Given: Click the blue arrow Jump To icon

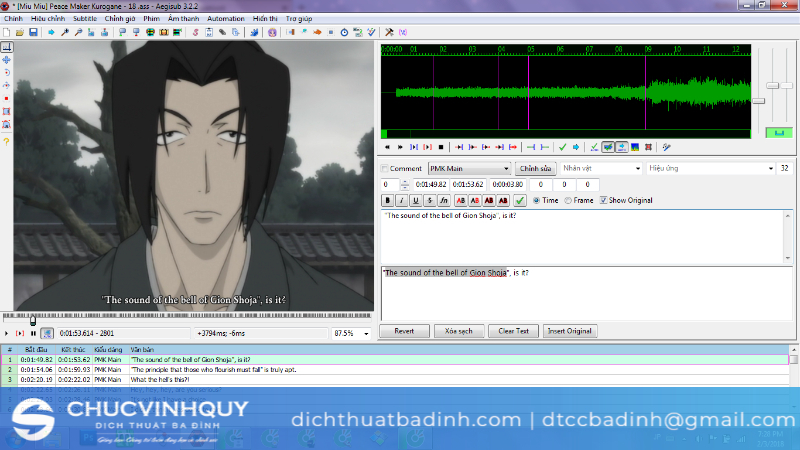Looking at the screenshot, I should click(x=51, y=32).
